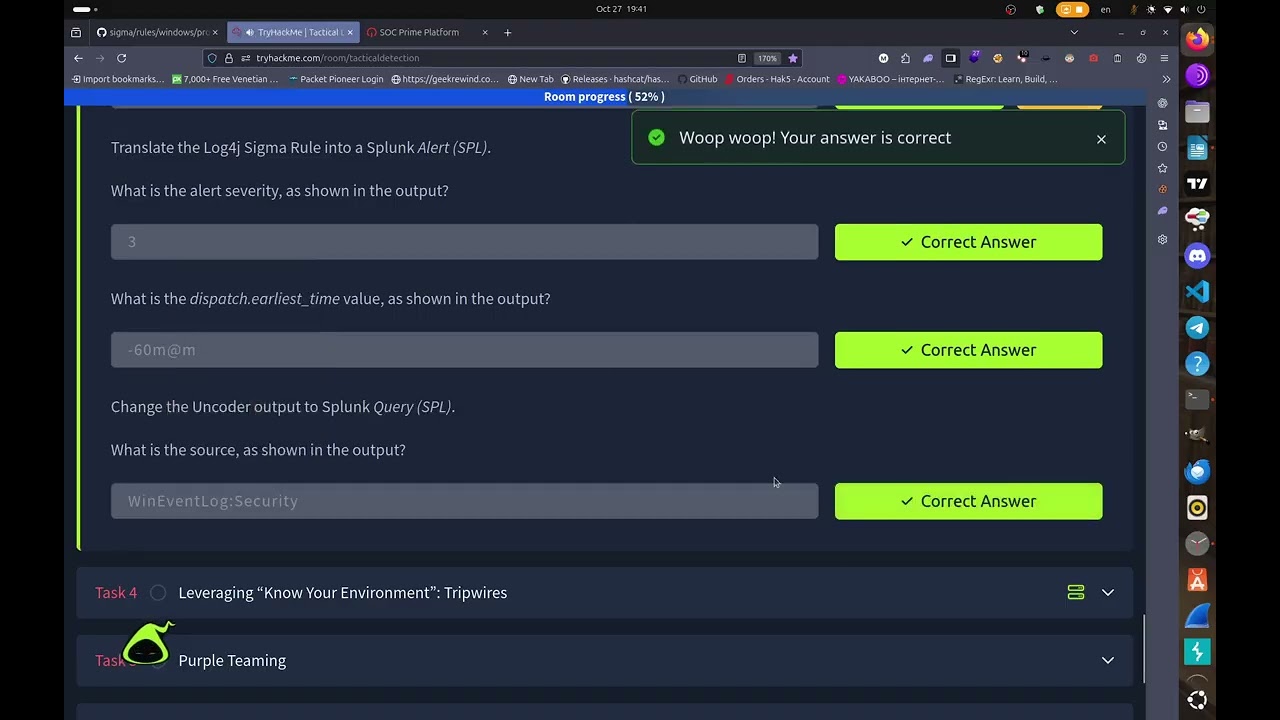Open Orders - Hak5 - Account bookmark
Image resolution: width=1280 pixels, height=720 pixels.
pyautogui.click(x=778, y=79)
